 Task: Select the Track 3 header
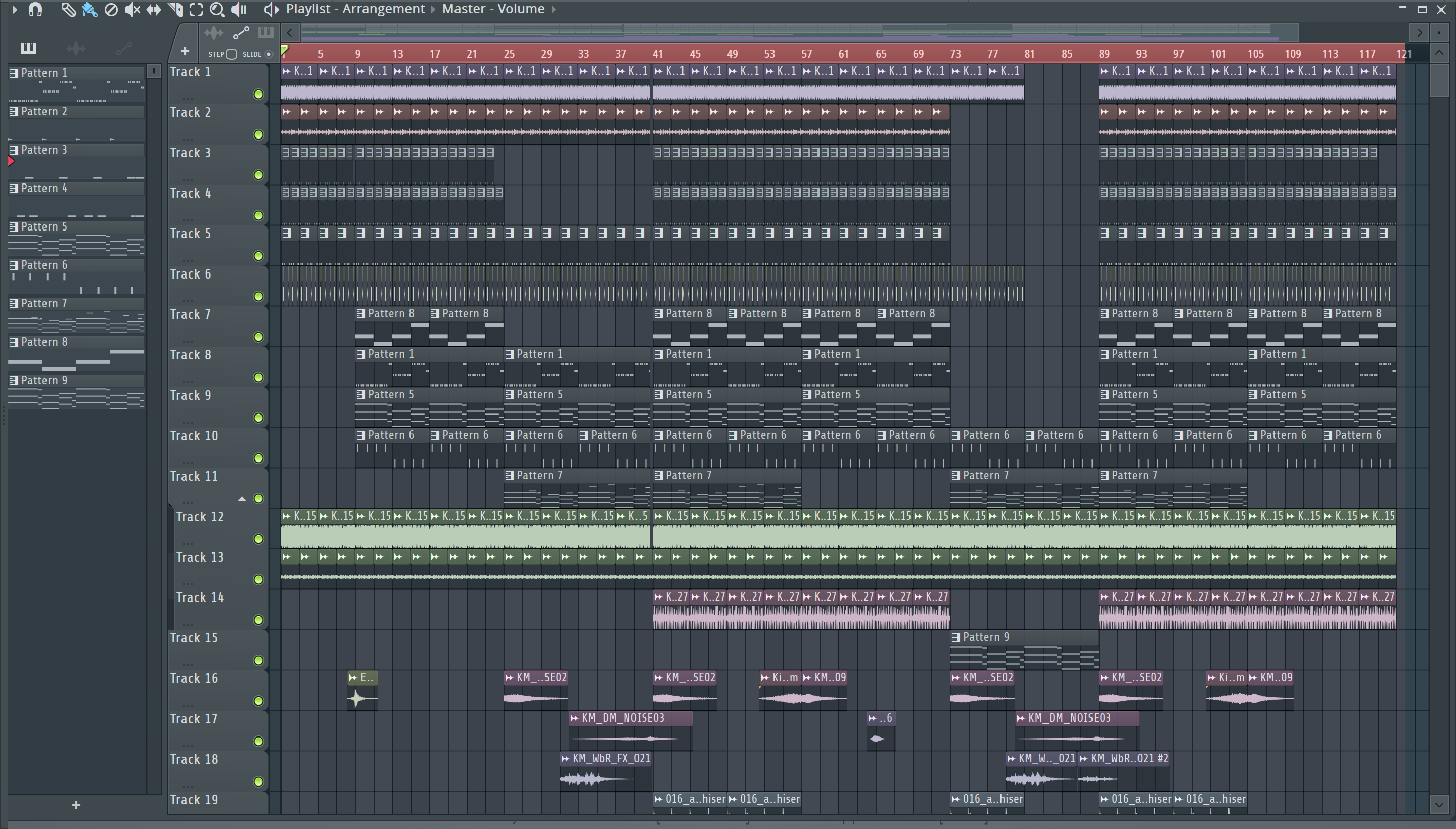[x=218, y=165]
